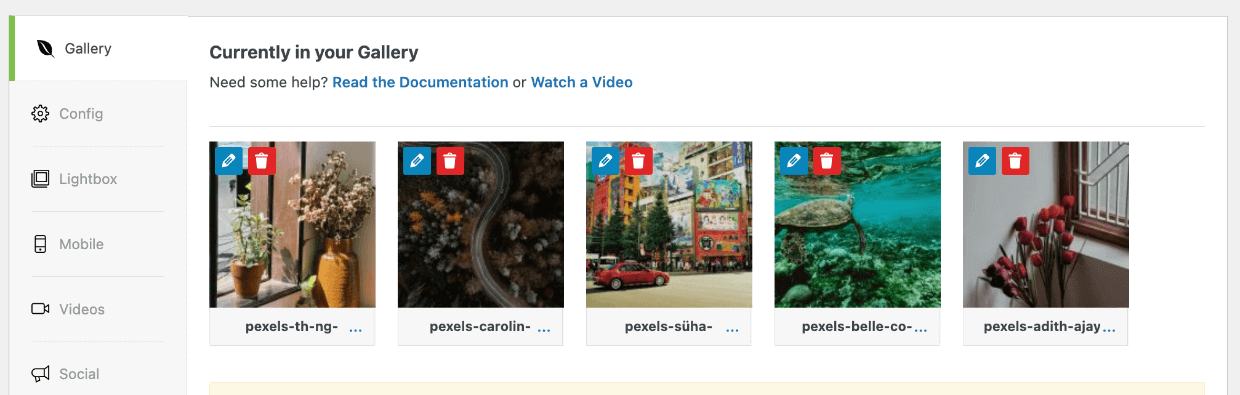Click the pencil icon on pexels-carolin- image

tap(417, 160)
